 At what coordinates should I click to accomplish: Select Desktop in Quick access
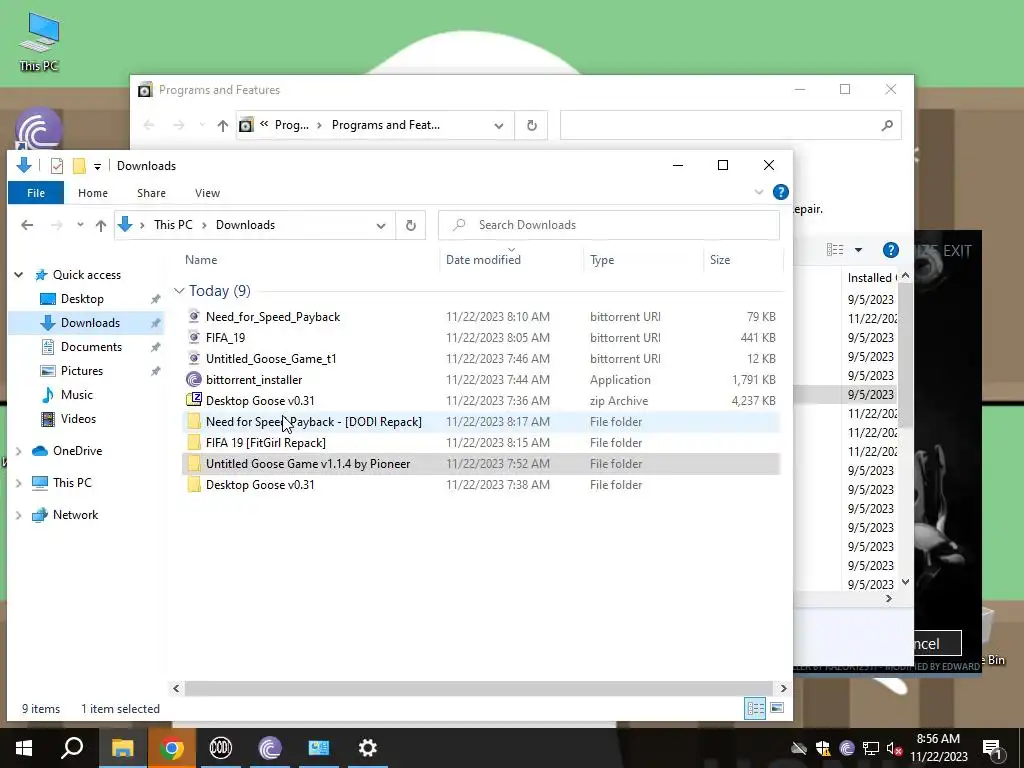pyautogui.click(x=82, y=298)
